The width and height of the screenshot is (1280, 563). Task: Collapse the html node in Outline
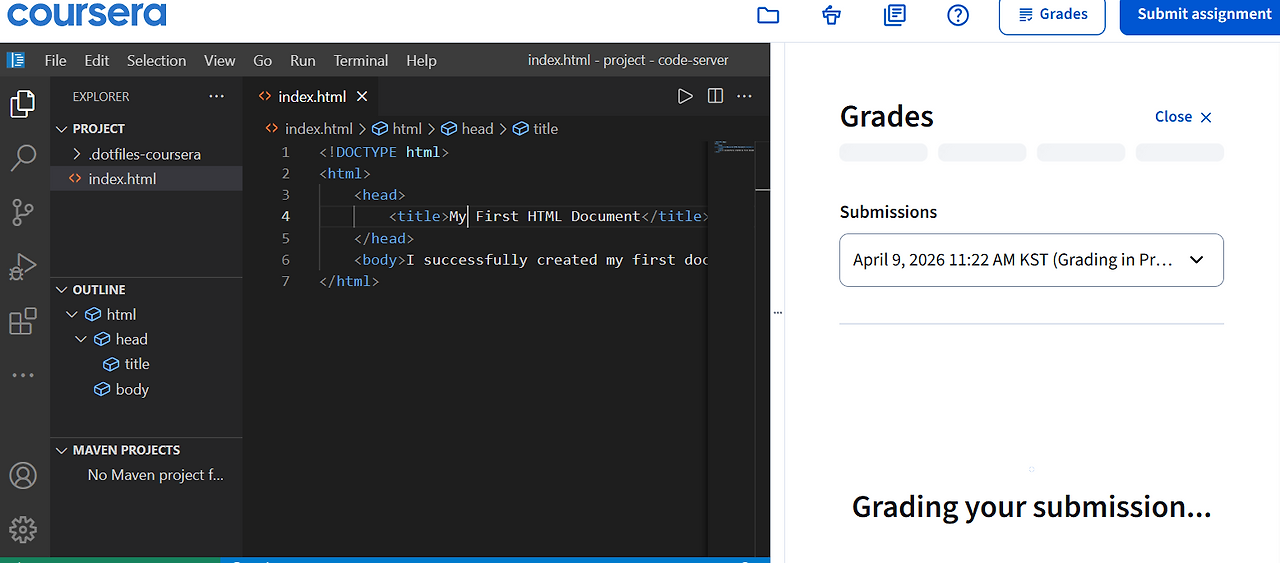71,314
